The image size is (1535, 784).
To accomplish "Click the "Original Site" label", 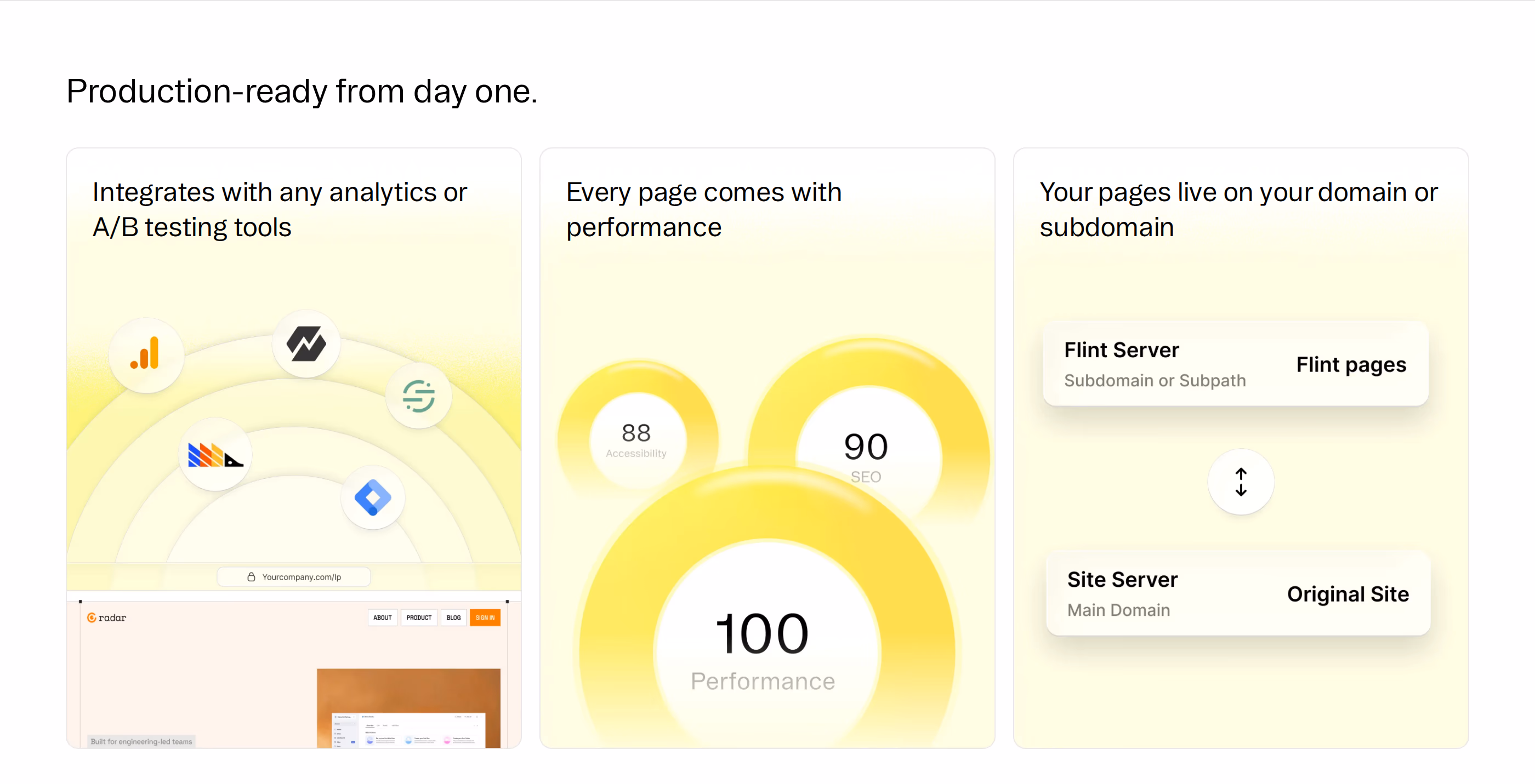I will point(1348,594).
